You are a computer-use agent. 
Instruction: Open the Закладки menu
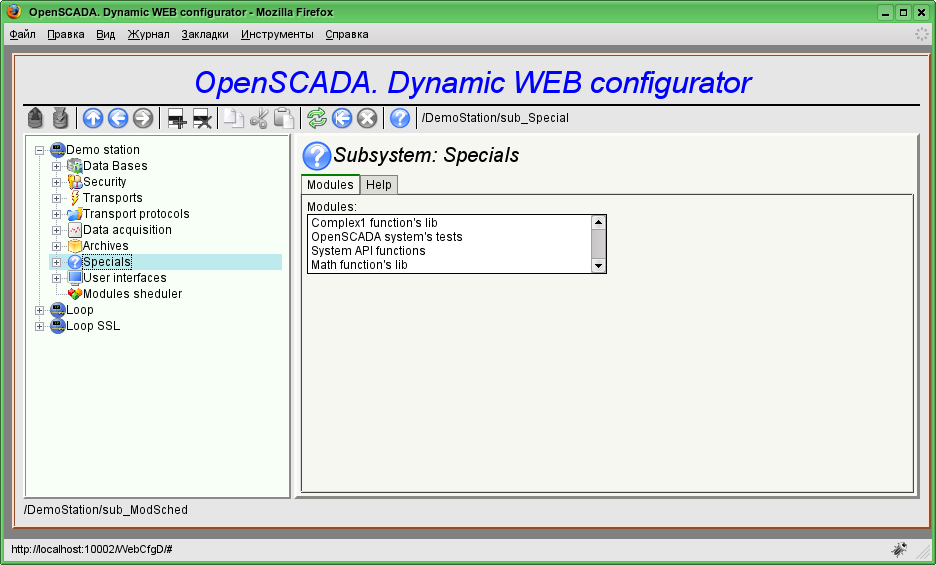(x=205, y=35)
